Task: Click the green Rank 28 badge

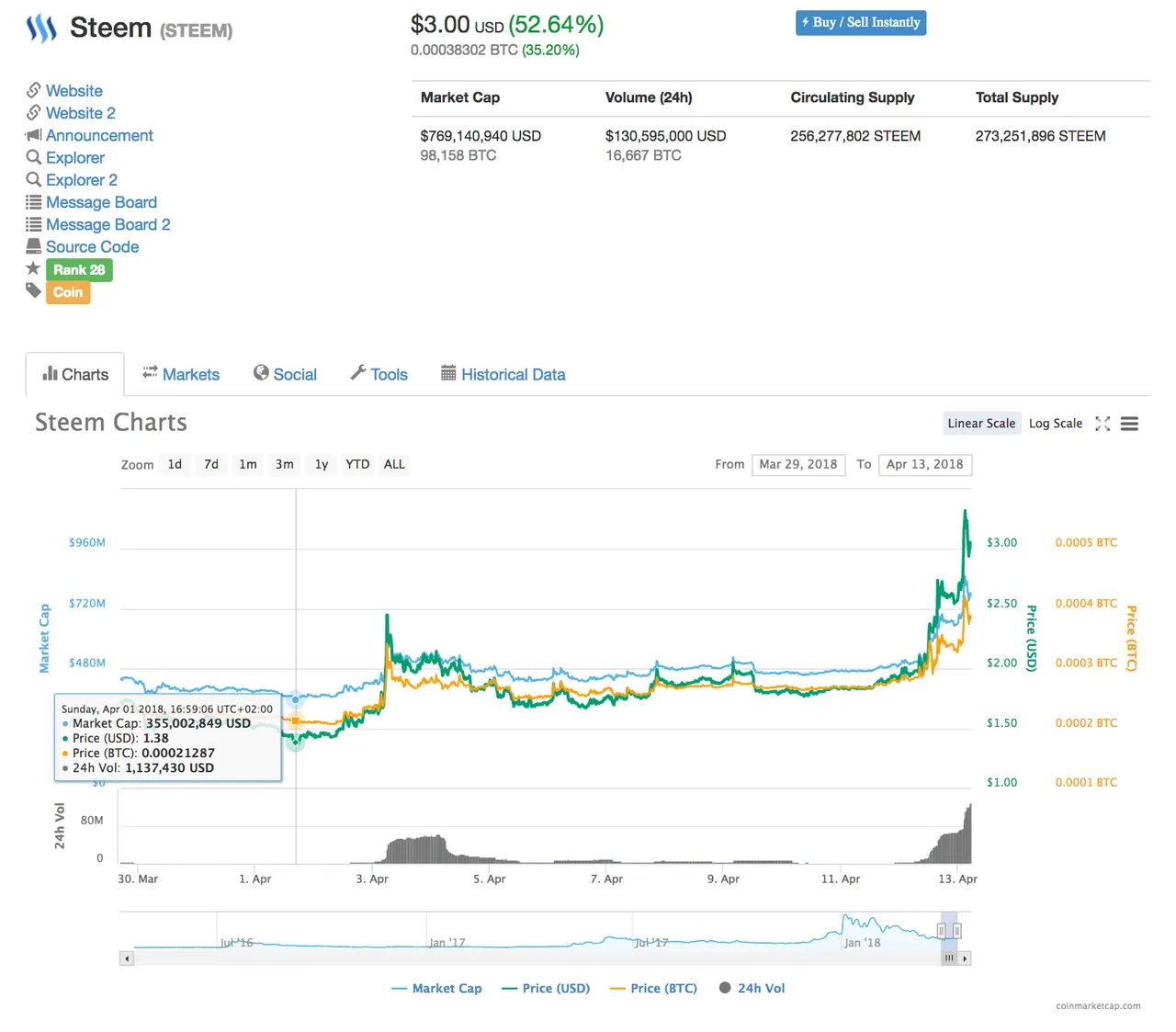Action: (79, 270)
